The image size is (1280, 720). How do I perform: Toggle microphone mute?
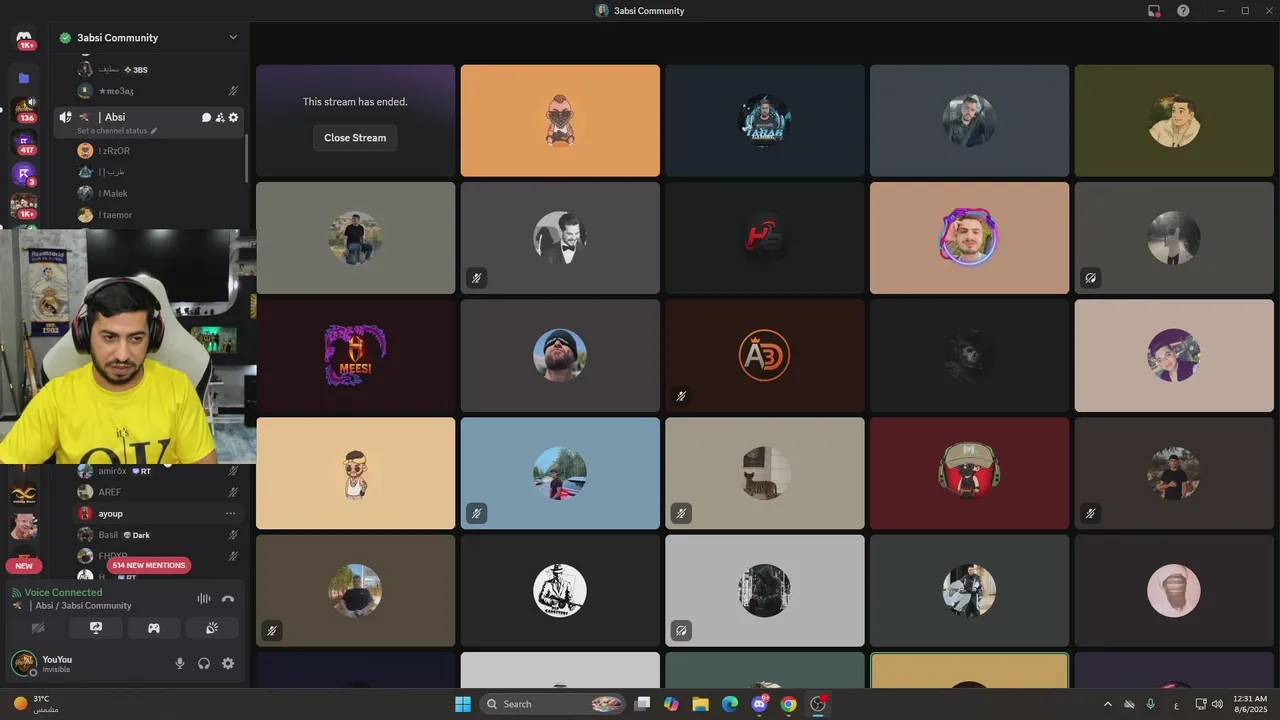tap(180, 663)
